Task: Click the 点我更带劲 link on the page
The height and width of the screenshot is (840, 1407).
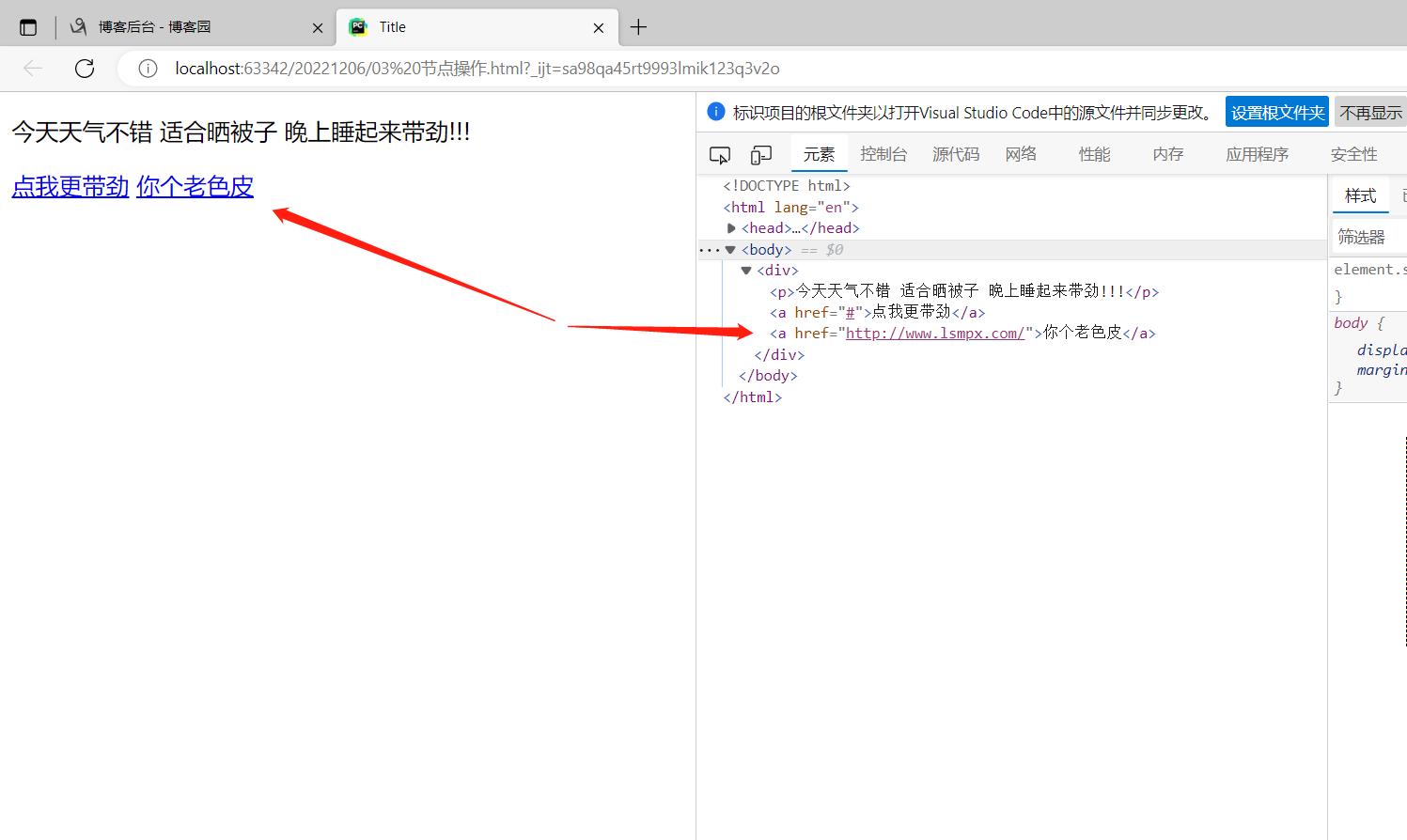Action: 70,187
